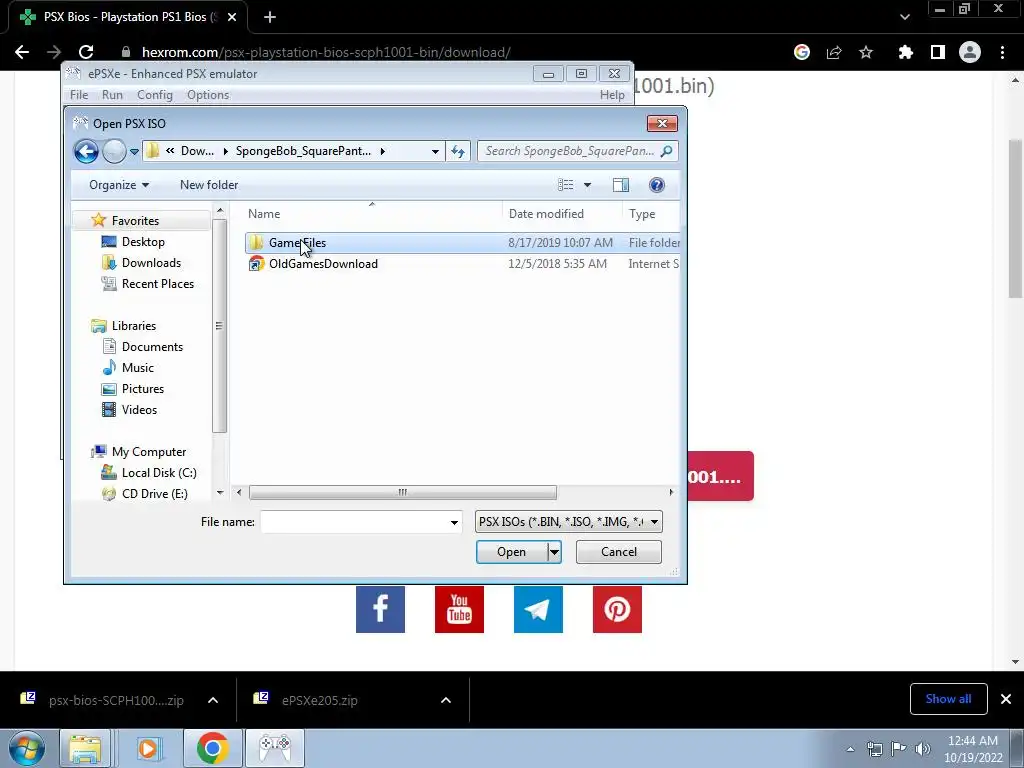Refresh the folder view in dialog
Image resolution: width=1024 pixels, height=768 pixels.
(x=458, y=152)
